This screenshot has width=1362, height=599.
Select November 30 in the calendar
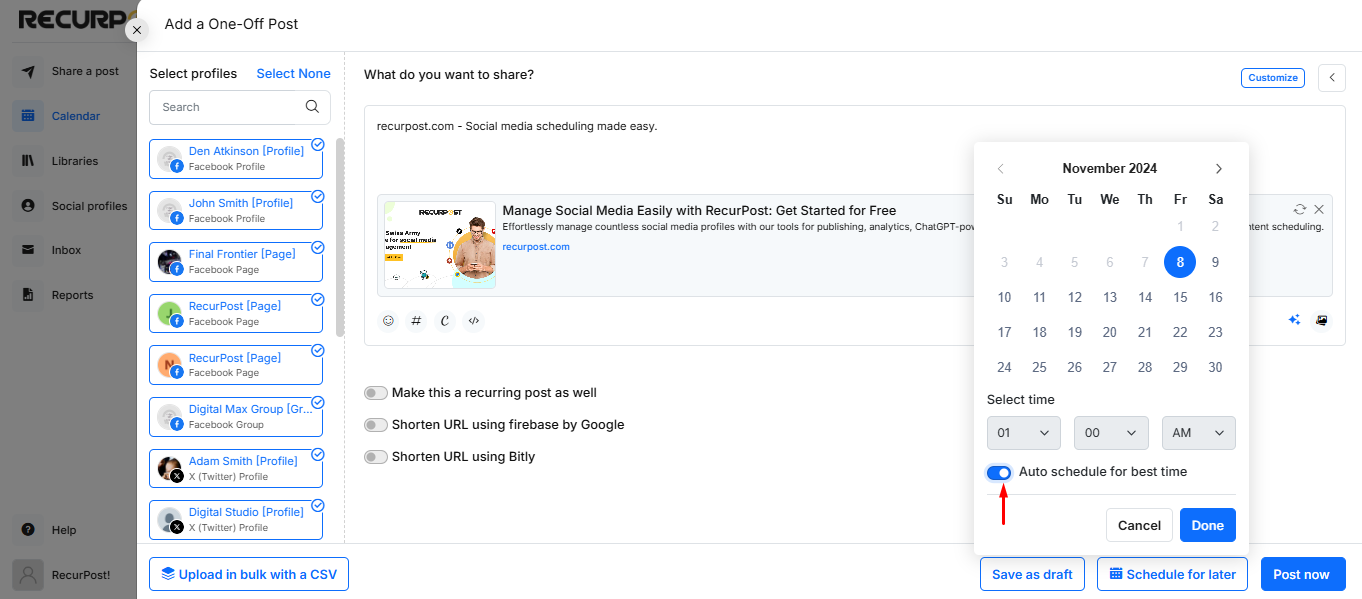click(1215, 367)
